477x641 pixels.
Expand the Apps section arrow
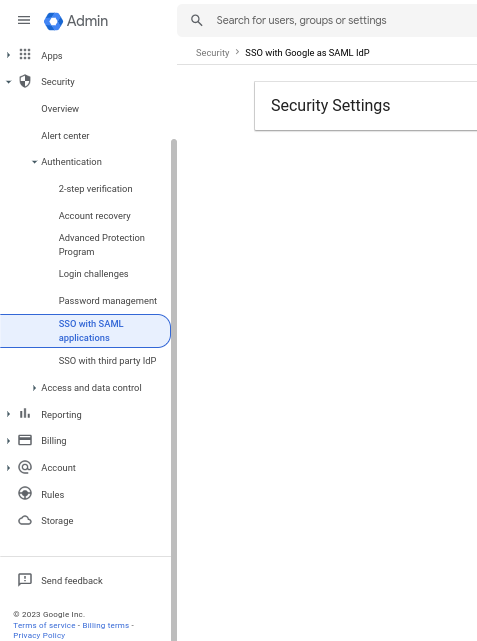[9, 55]
